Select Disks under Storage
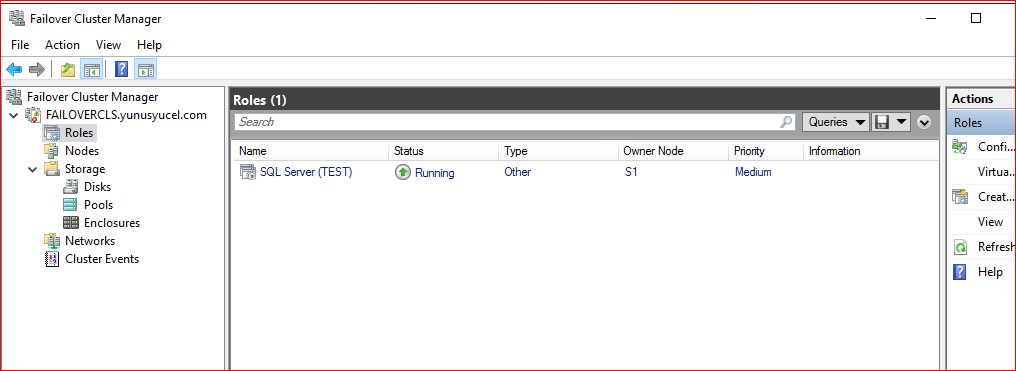The image size is (1016, 371). click(97, 187)
